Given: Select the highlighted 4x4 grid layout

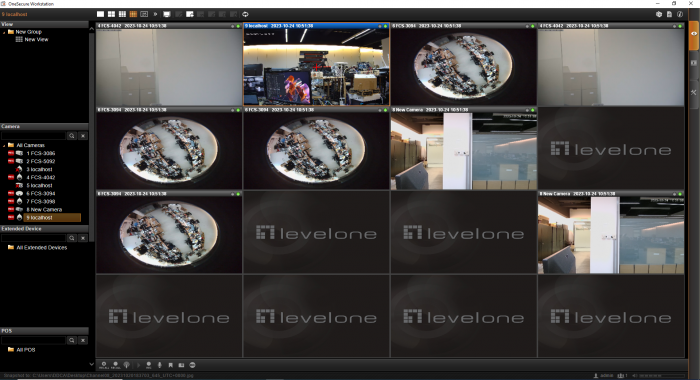Looking at the screenshot, I should 133,14.
